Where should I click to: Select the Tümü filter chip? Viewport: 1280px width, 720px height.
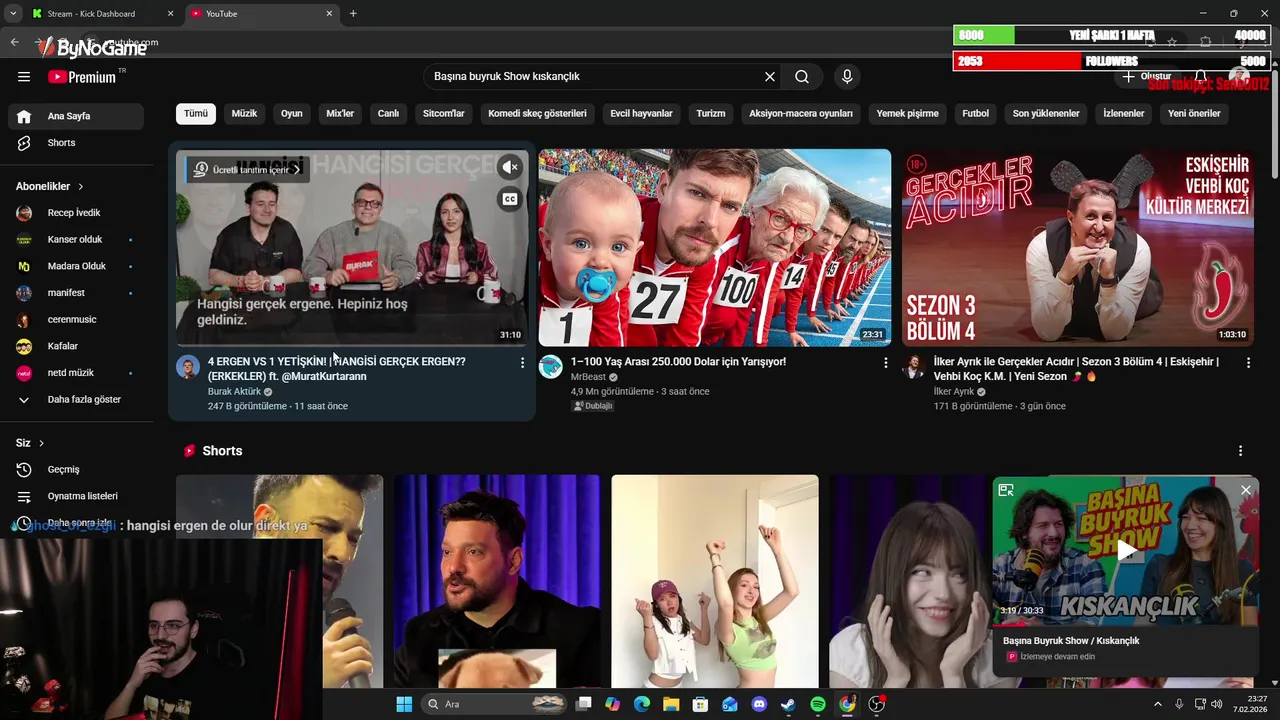click(196, 114)
